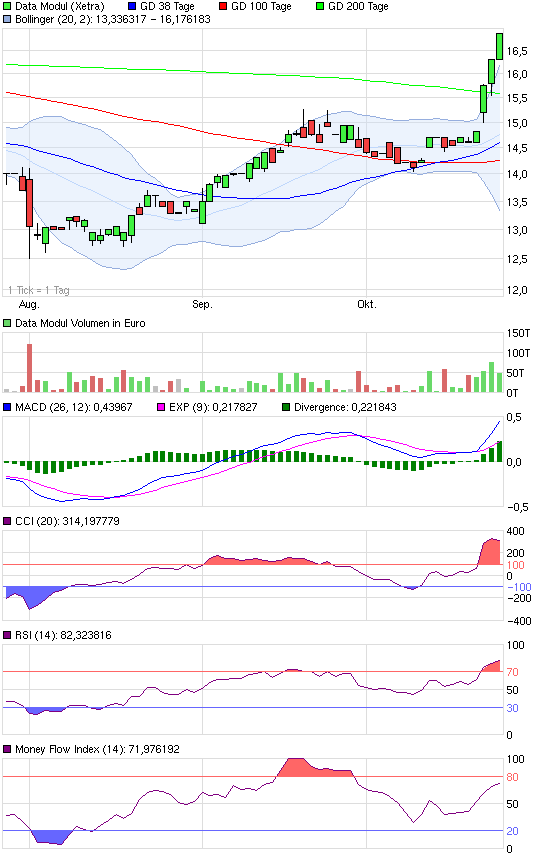Click the Money Flow Index (14): 71,976192 label
The image size is (545, 857).
[97, 749]
